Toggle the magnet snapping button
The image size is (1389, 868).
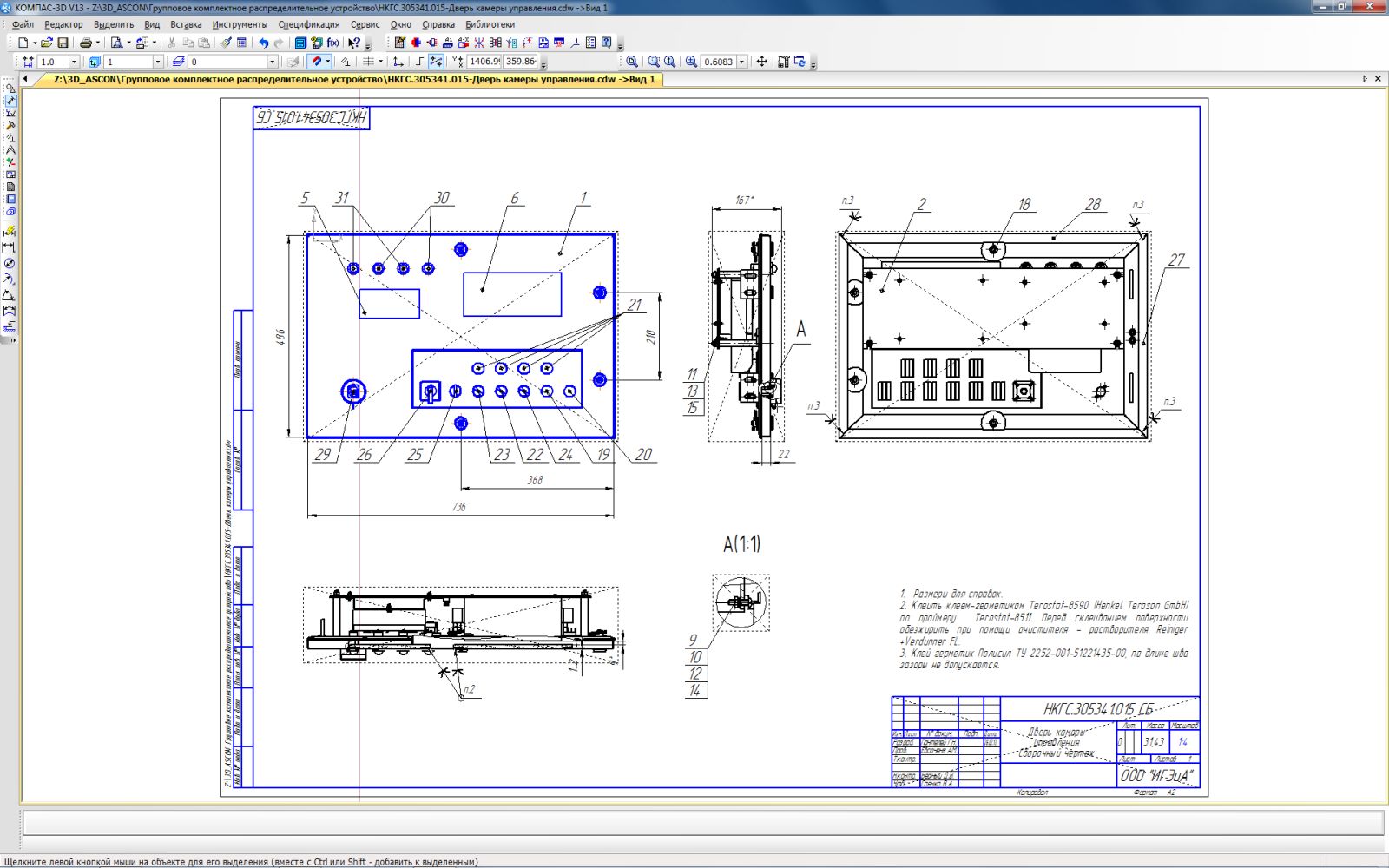tap(316, 62)
